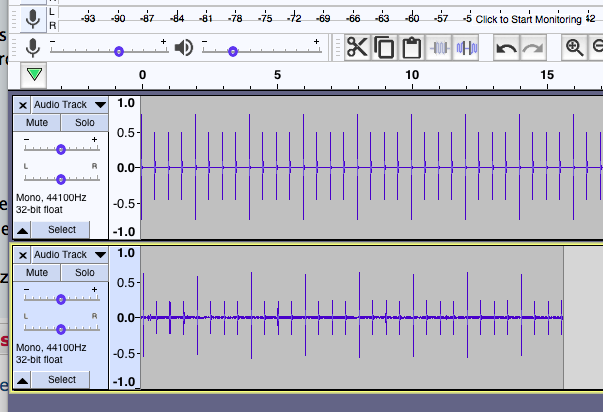Open second Audio Track dropdown menu
The height and width of the screenshot is (412, 603).
point(70,255)
